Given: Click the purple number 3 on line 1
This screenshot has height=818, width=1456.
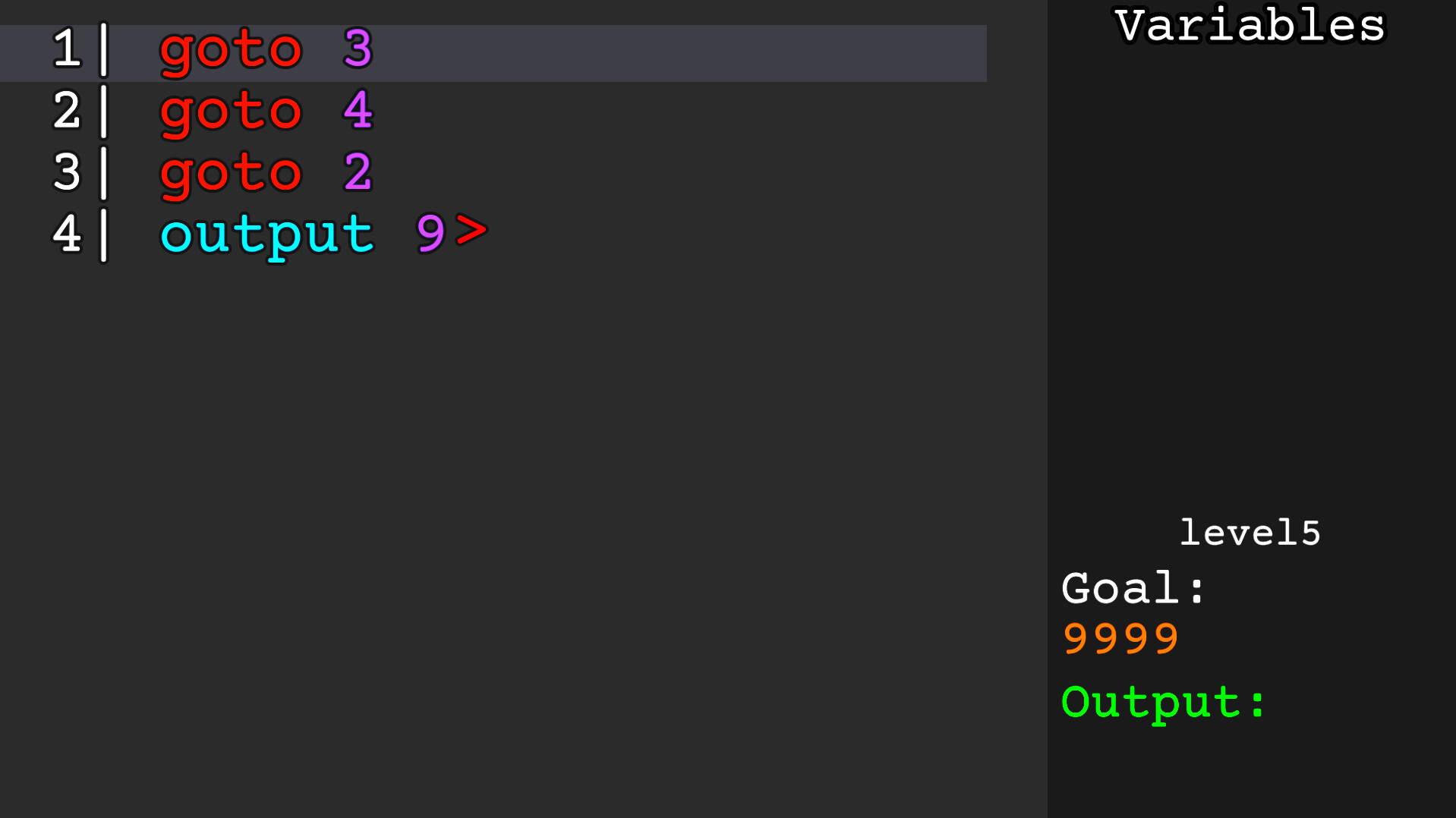Looking at the screenshot, I should 358,49.
